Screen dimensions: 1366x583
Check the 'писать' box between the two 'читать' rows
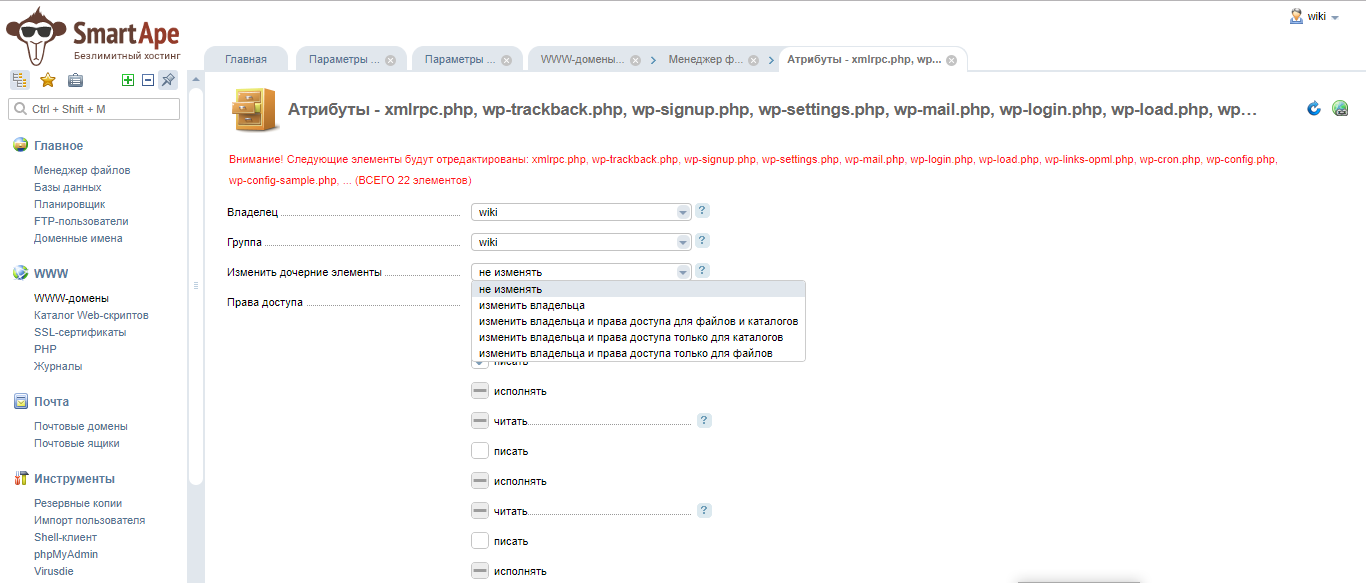coord(480,451)
